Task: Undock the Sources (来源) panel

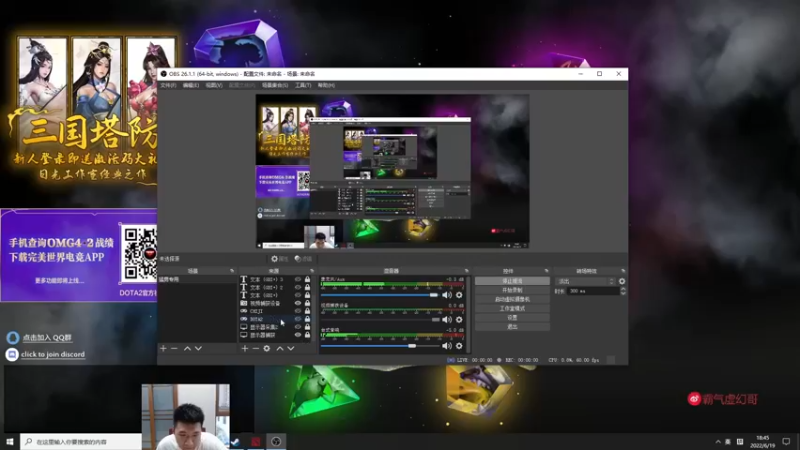Action: coord(312,271)
